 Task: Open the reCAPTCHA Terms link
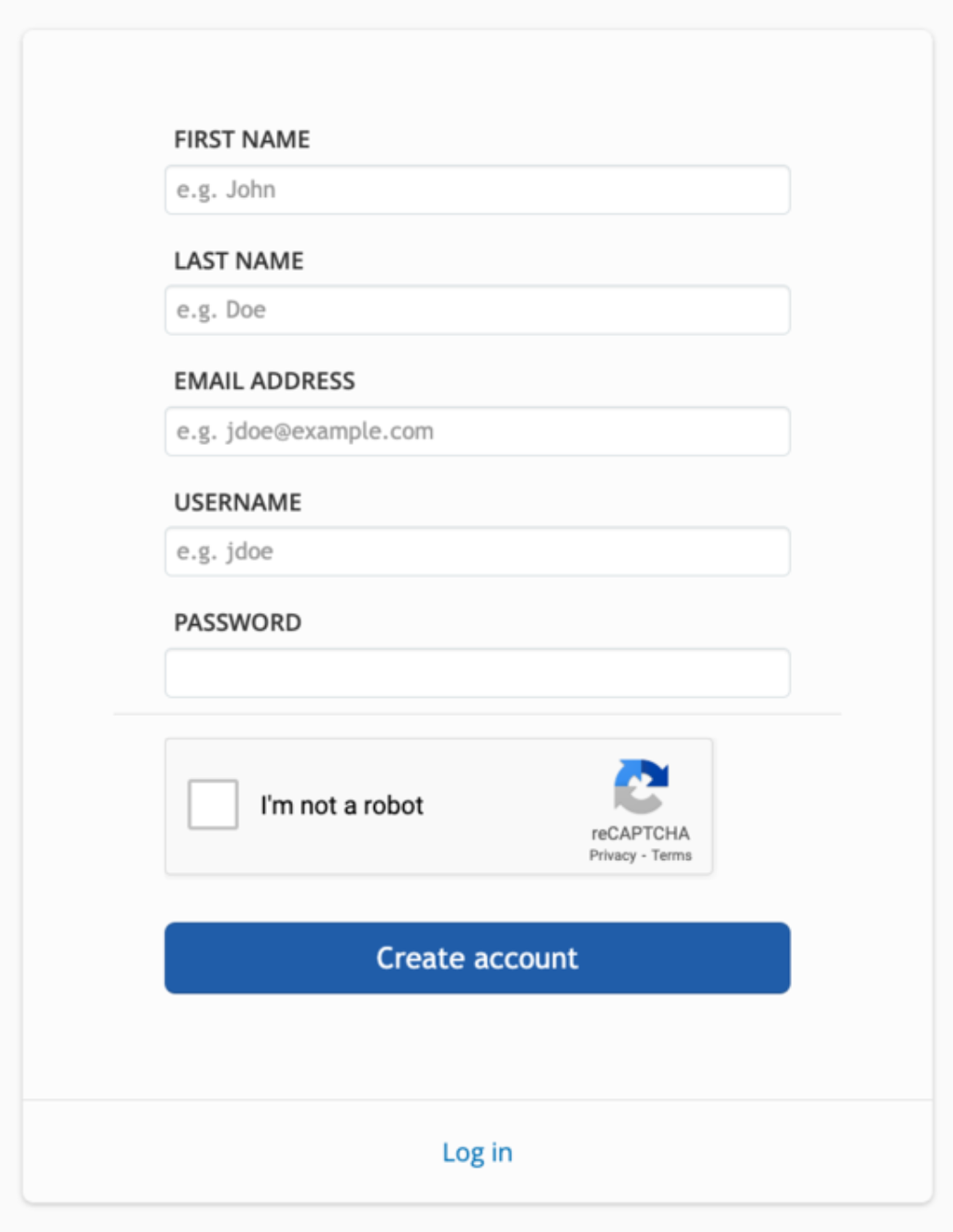click(671, 855)
